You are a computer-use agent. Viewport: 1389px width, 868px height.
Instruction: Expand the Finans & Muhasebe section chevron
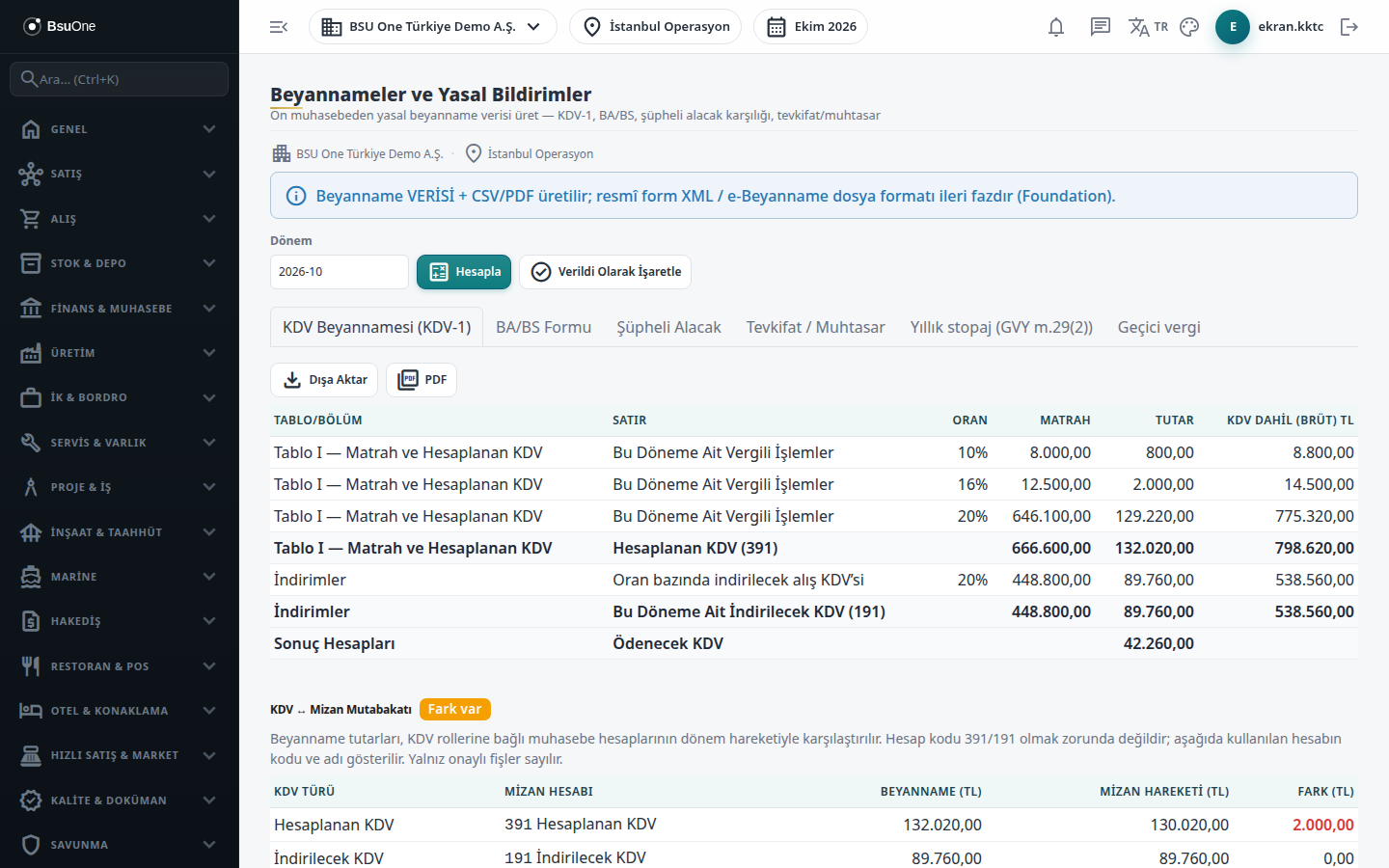coord(209,309)
